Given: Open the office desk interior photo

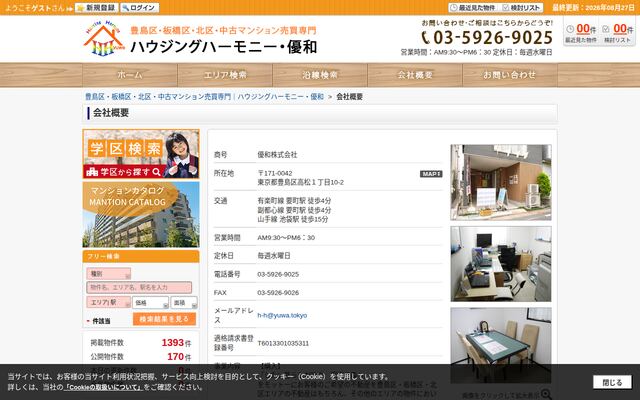Looking at the screenshot, I should 501,264.
